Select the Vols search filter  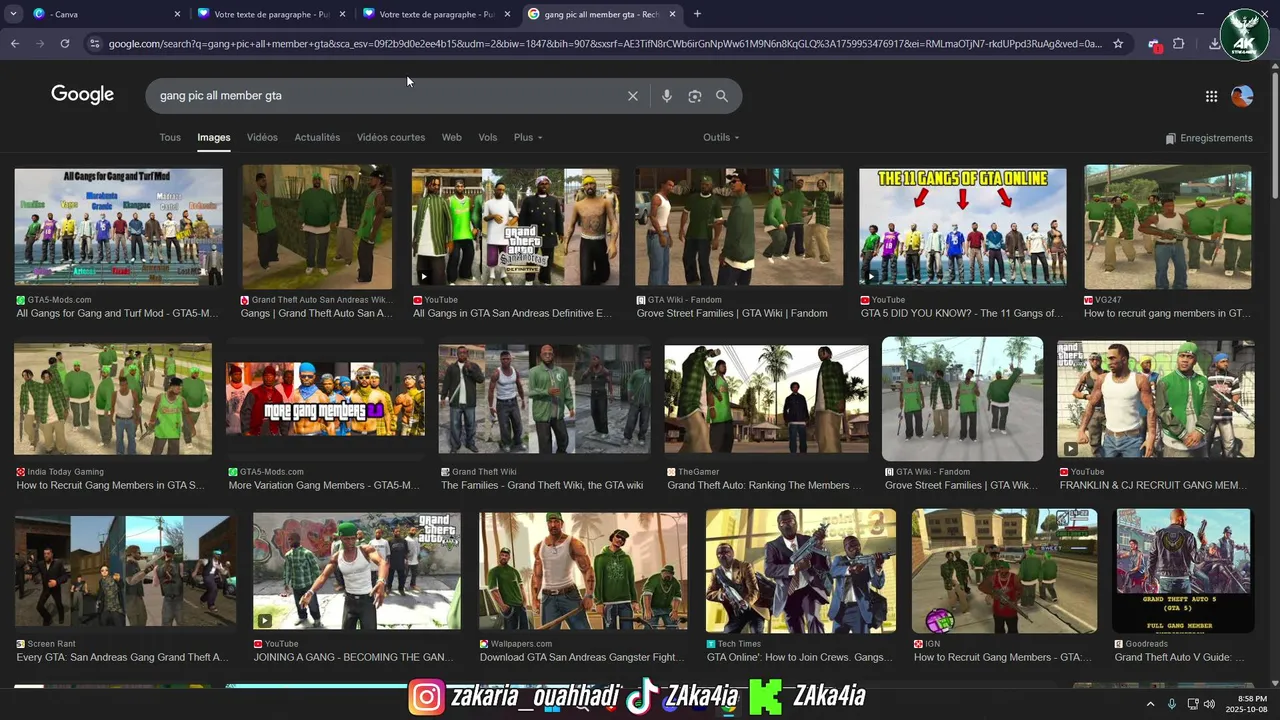tap(487, 137)
